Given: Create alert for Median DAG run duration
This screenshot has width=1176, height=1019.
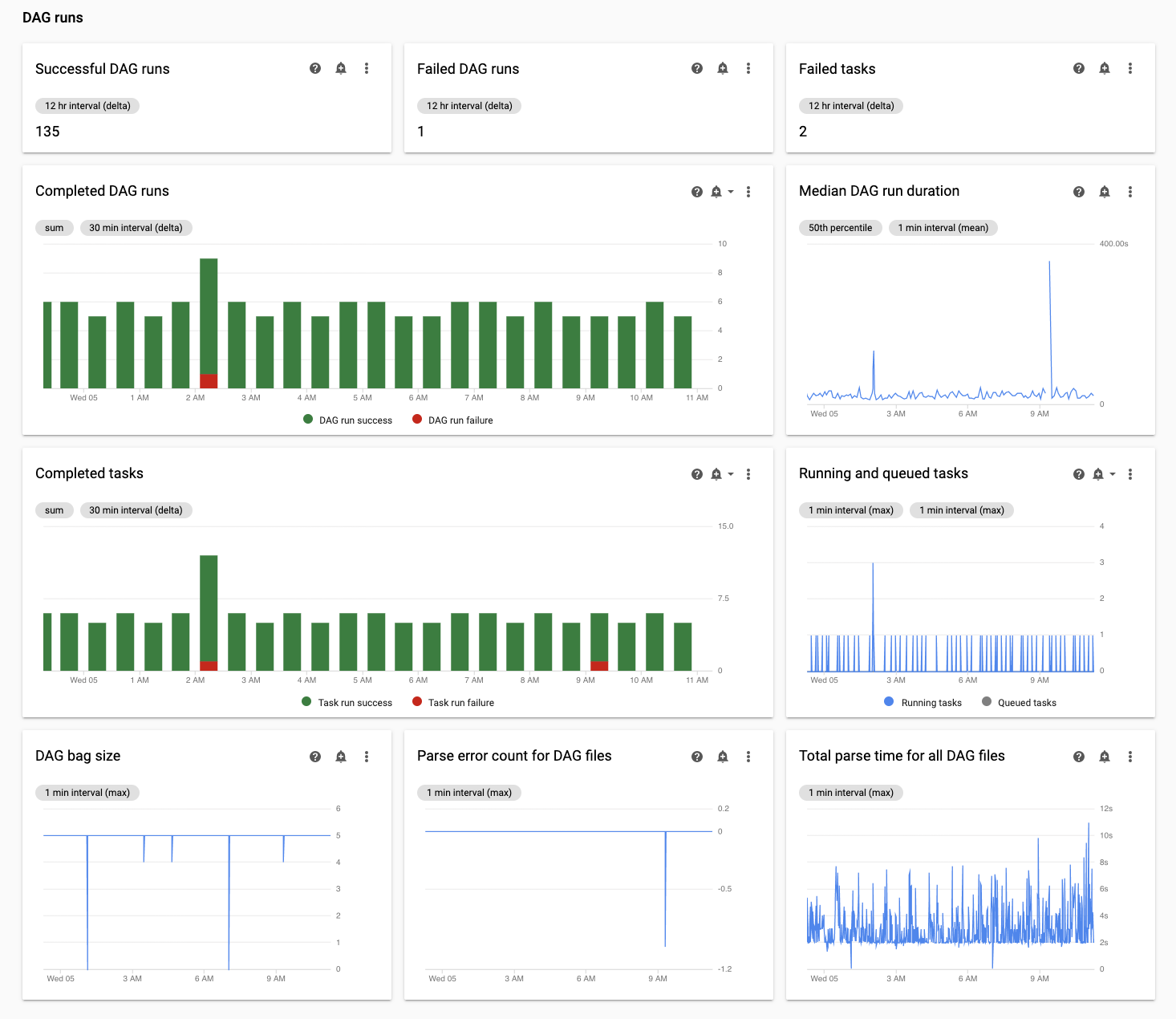Looking at the screenshot, I should pyautogui.click(x=1105, y=192).
